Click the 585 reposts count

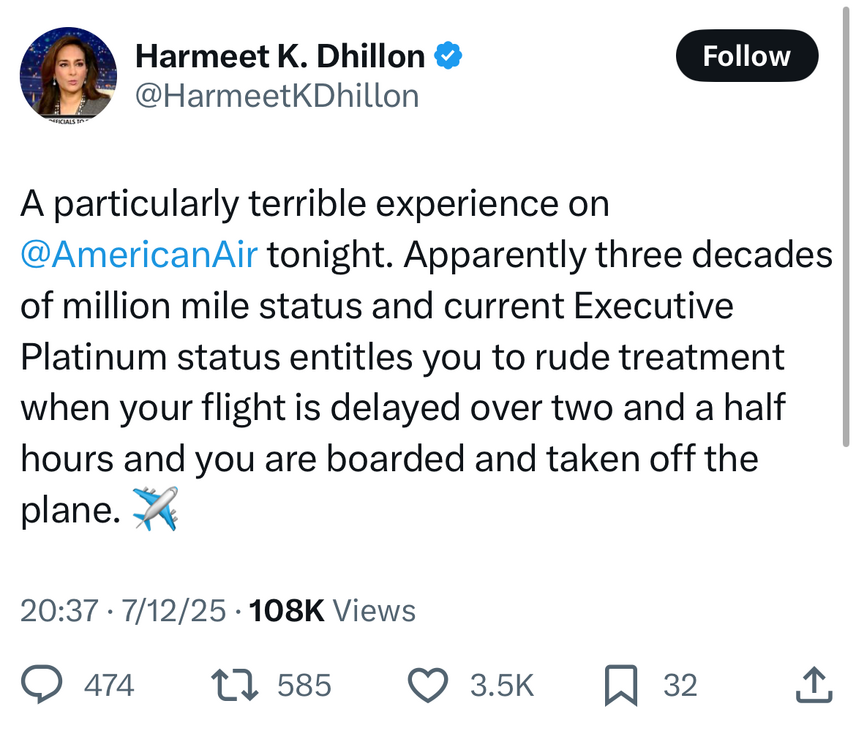pyautogui.click(x=303, y=685)
